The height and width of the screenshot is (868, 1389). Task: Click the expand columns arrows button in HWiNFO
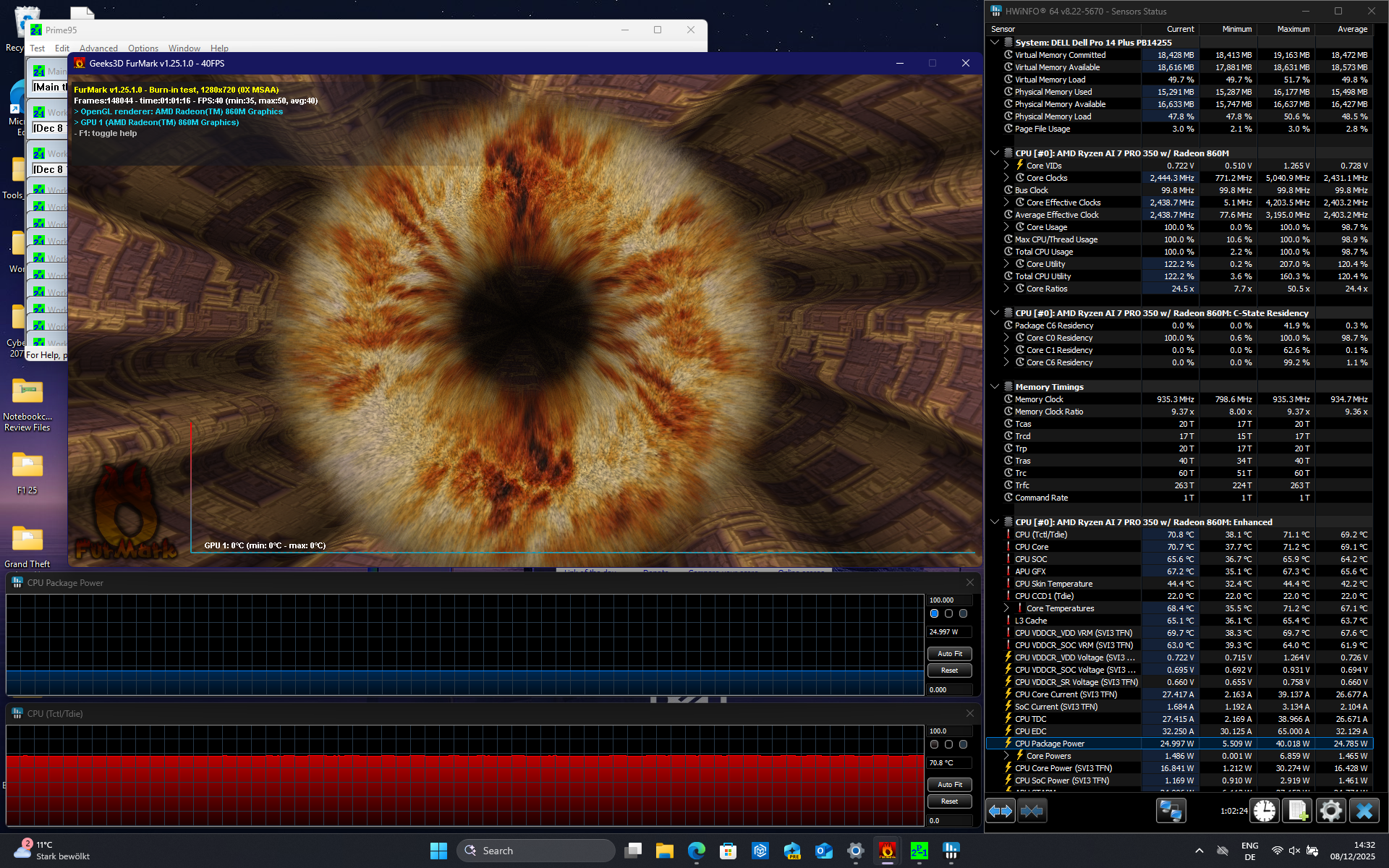[1001, 811]
